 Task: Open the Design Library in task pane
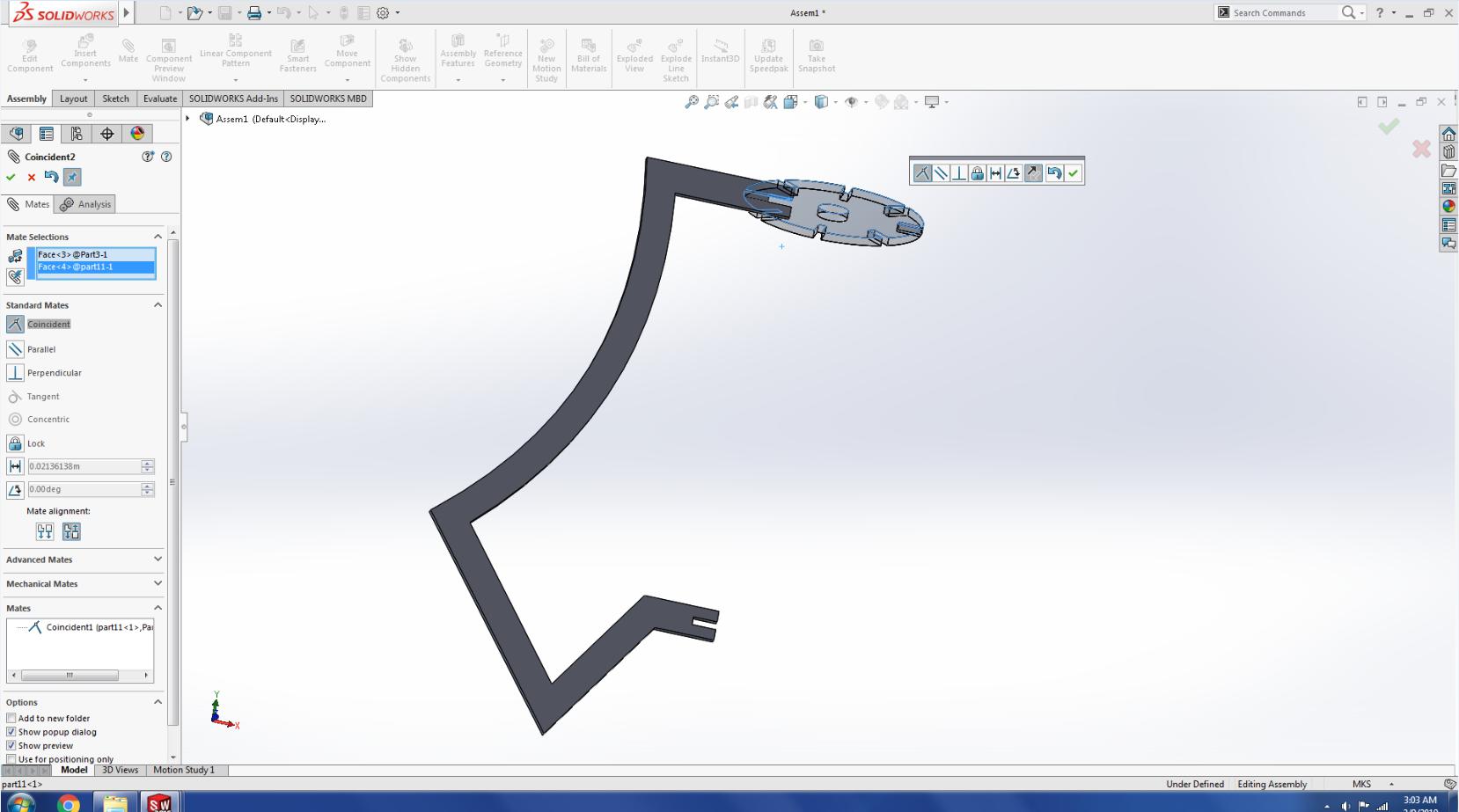coord(1448,152)
